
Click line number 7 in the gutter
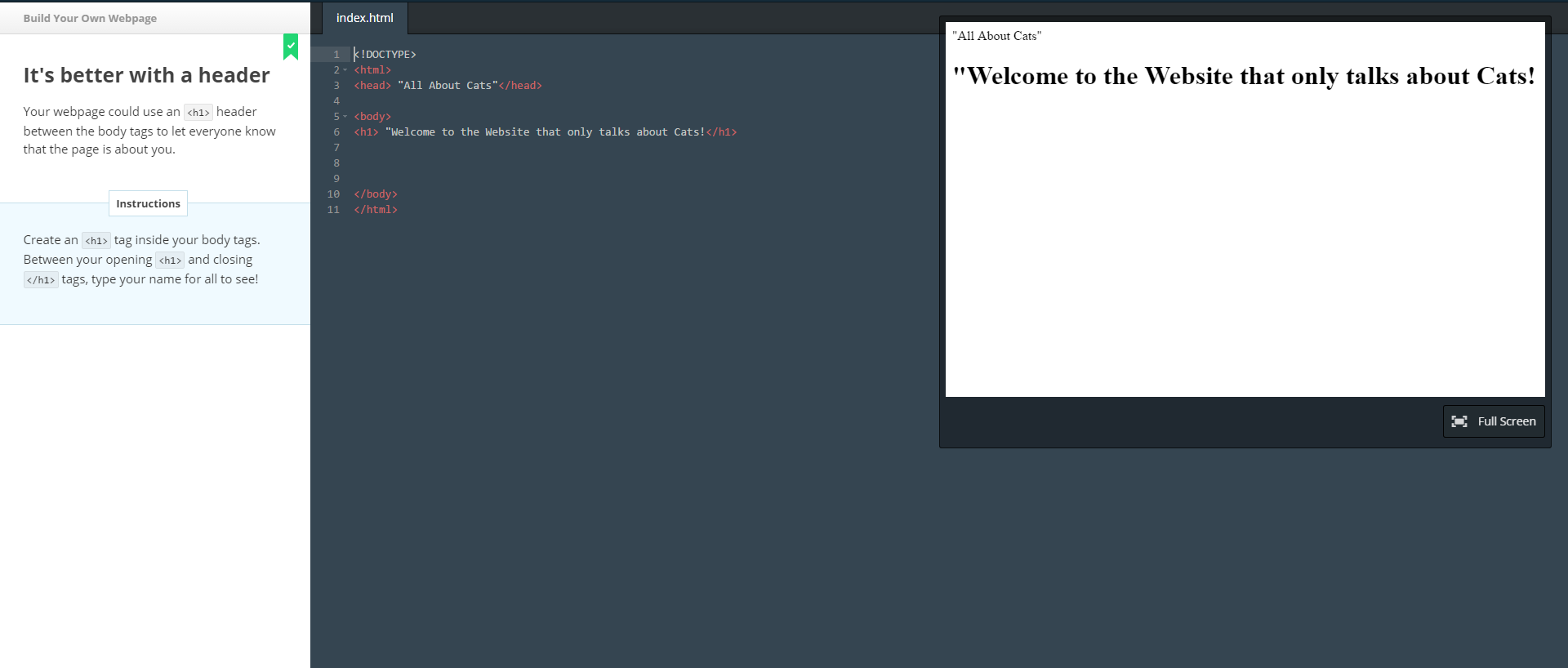(x=336, y=148)
